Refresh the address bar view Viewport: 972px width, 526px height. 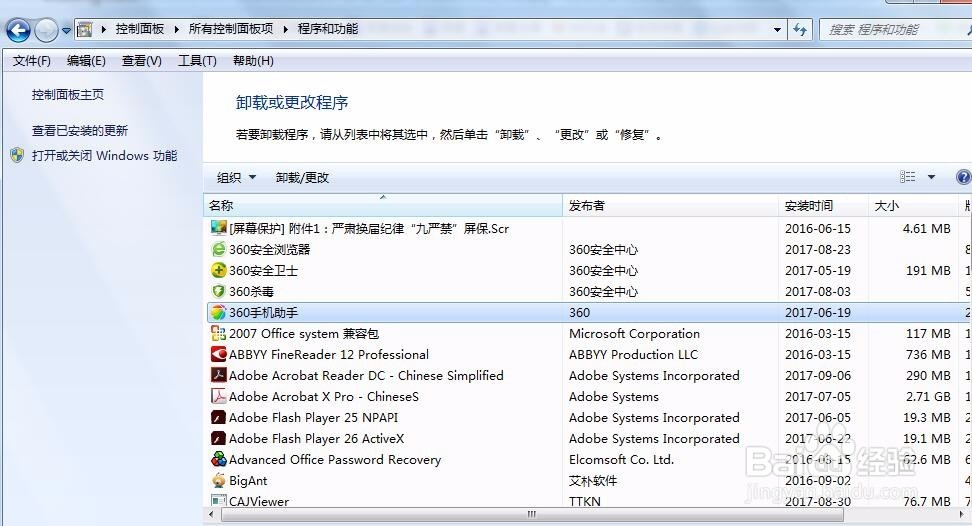[800, 30]
